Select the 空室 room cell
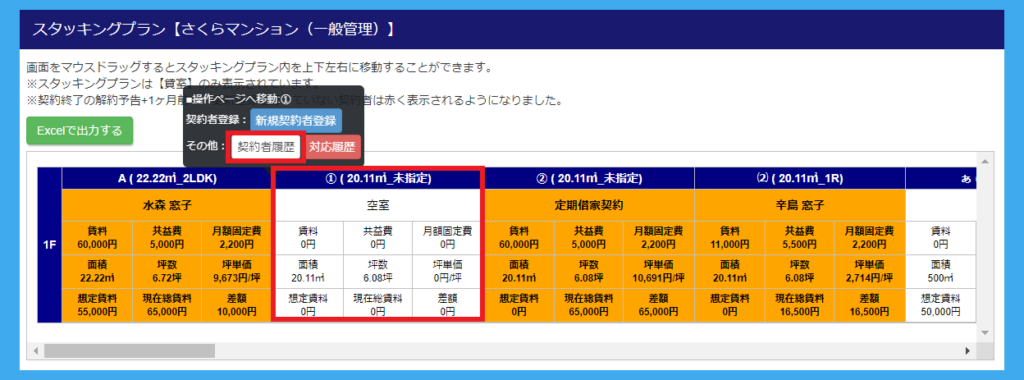Viewport: 1024px width, 380px height. 377,205
